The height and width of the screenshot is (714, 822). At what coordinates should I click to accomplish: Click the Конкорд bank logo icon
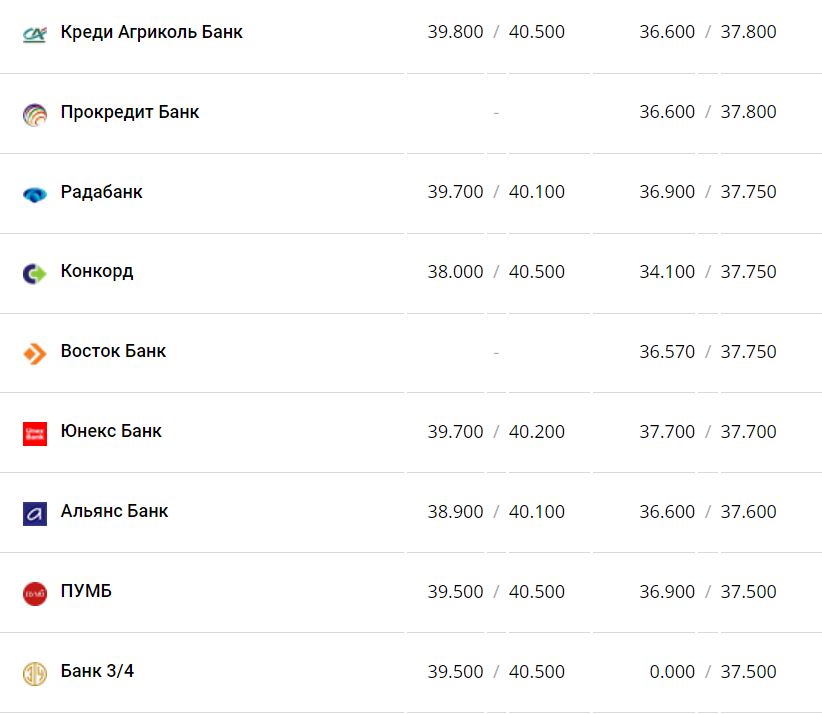coord(35,273)
